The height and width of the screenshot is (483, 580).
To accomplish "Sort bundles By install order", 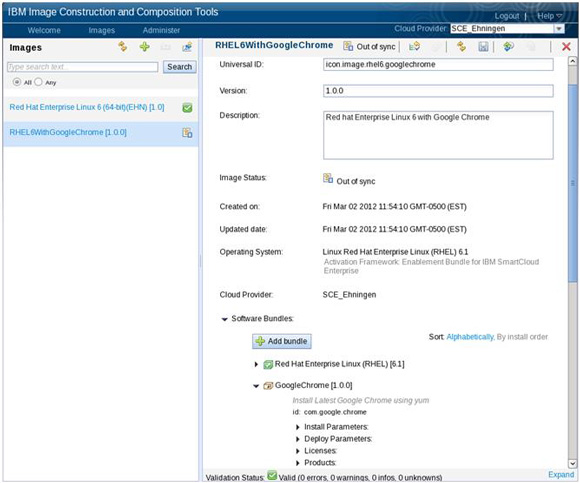I will tap(522, 337).
